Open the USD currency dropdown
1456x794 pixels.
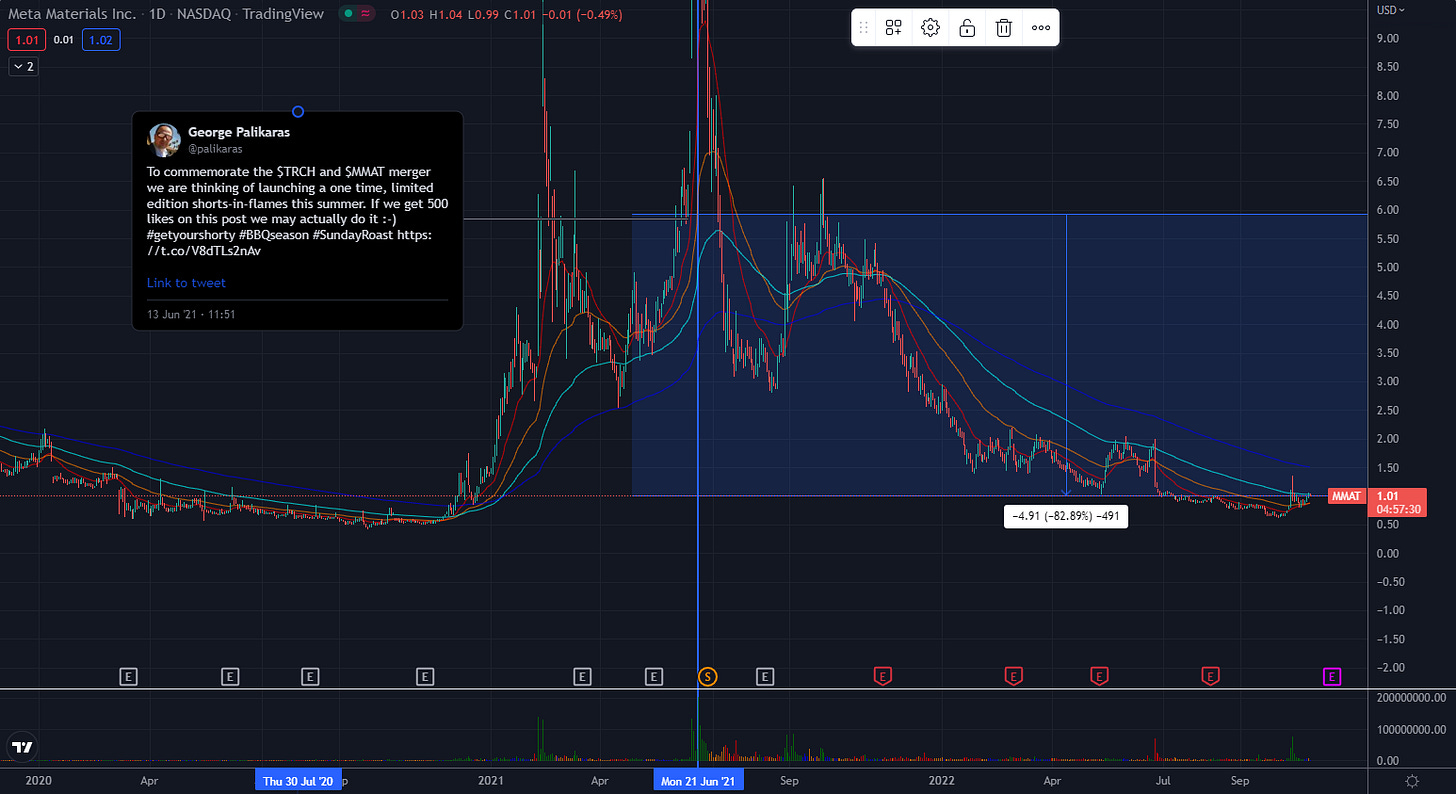tap(1390, 10)
